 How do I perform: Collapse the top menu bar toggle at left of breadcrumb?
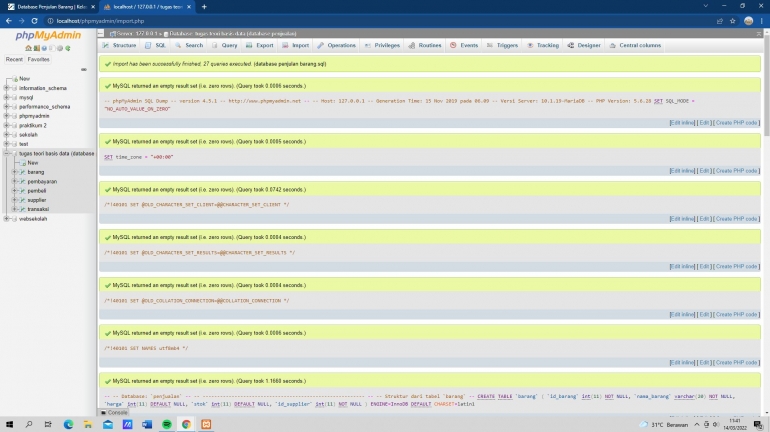click(101, 33)
